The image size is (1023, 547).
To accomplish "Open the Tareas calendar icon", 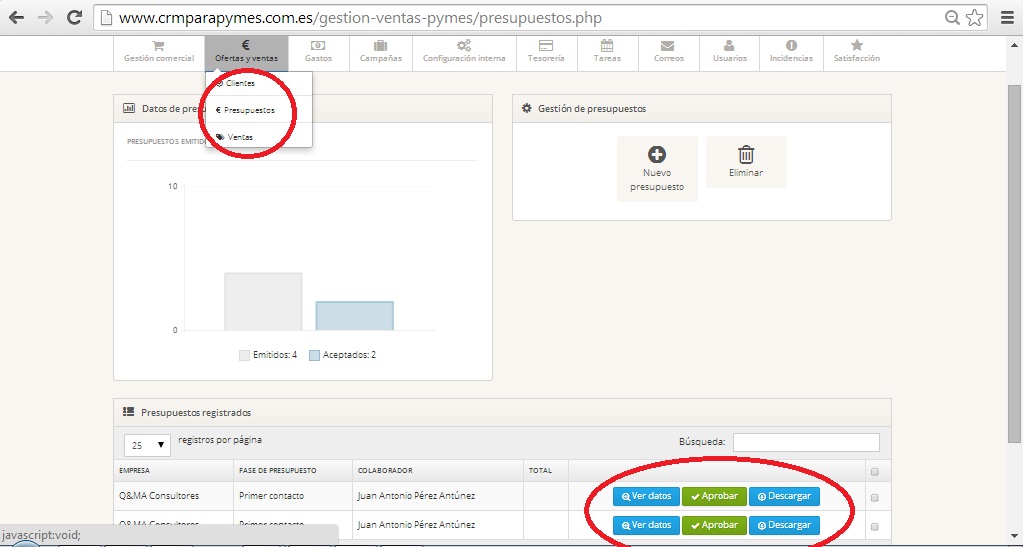I will [x=607, y=46].
